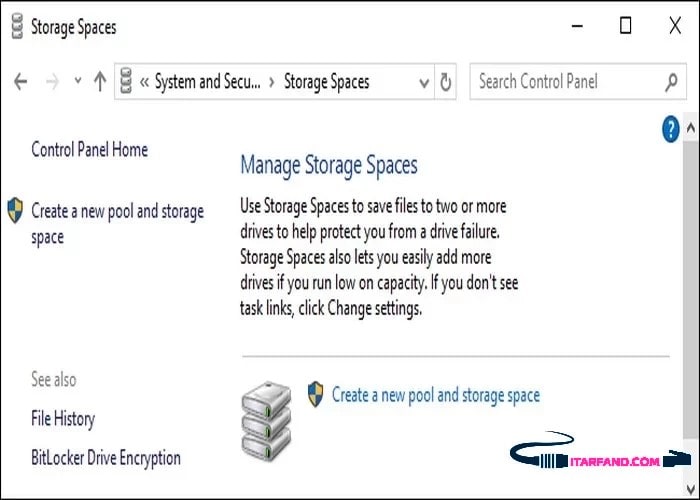Open Control Panel Home link

click(89, 150)
